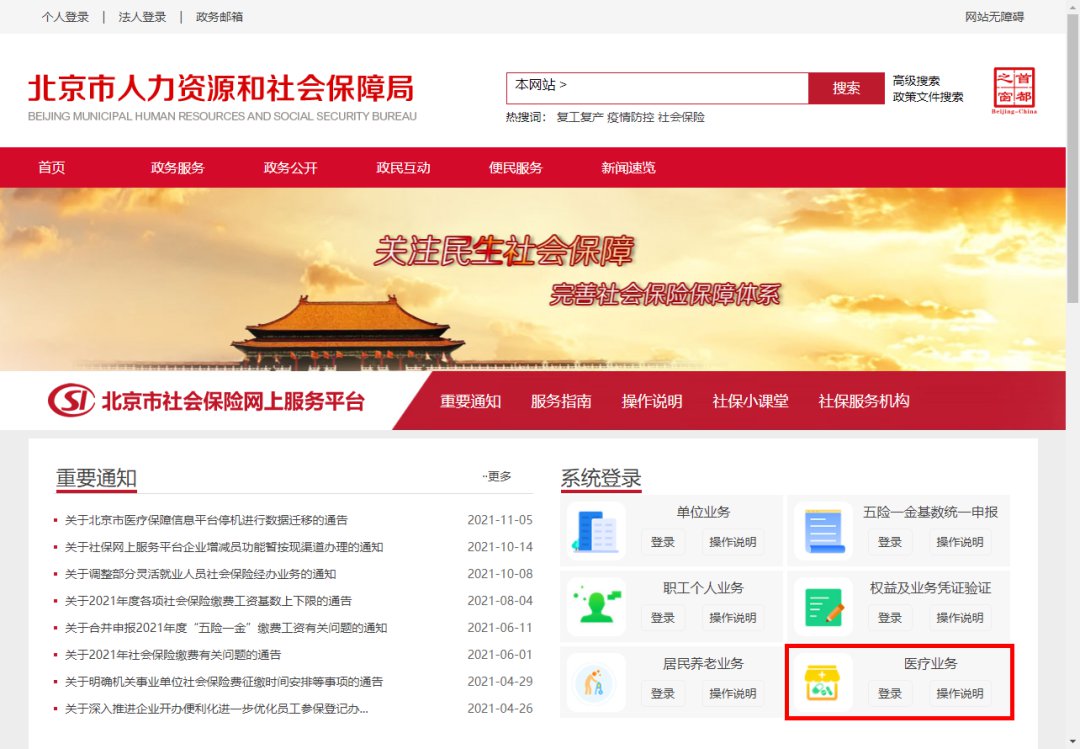Open notice about 推进企业开办便利化

tap(216, 708)
